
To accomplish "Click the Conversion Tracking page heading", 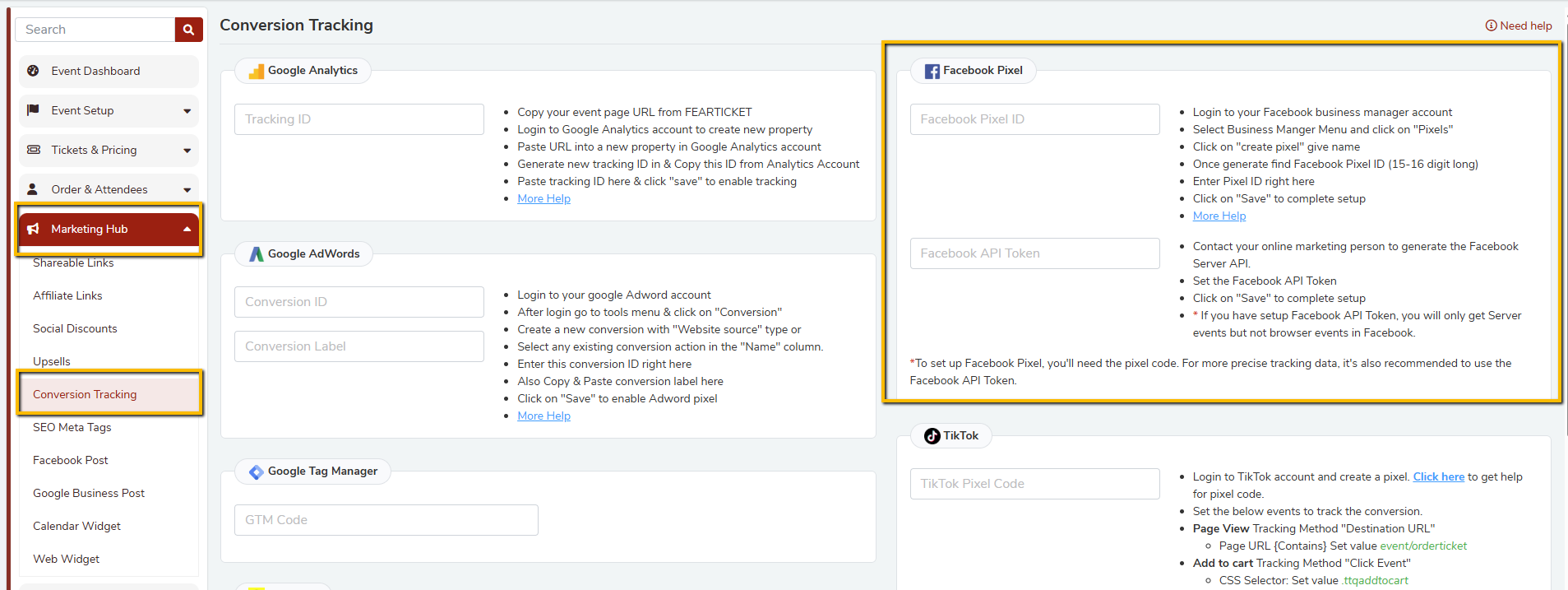I will [296, 26].
